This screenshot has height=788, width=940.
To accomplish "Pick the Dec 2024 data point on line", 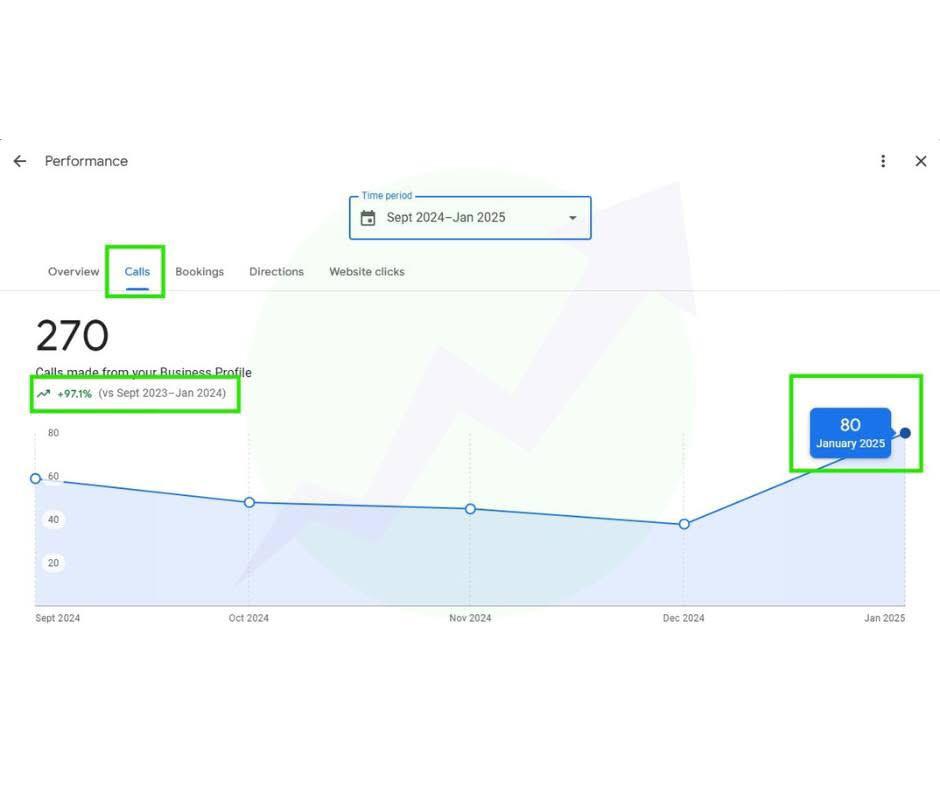I will 684,524.
